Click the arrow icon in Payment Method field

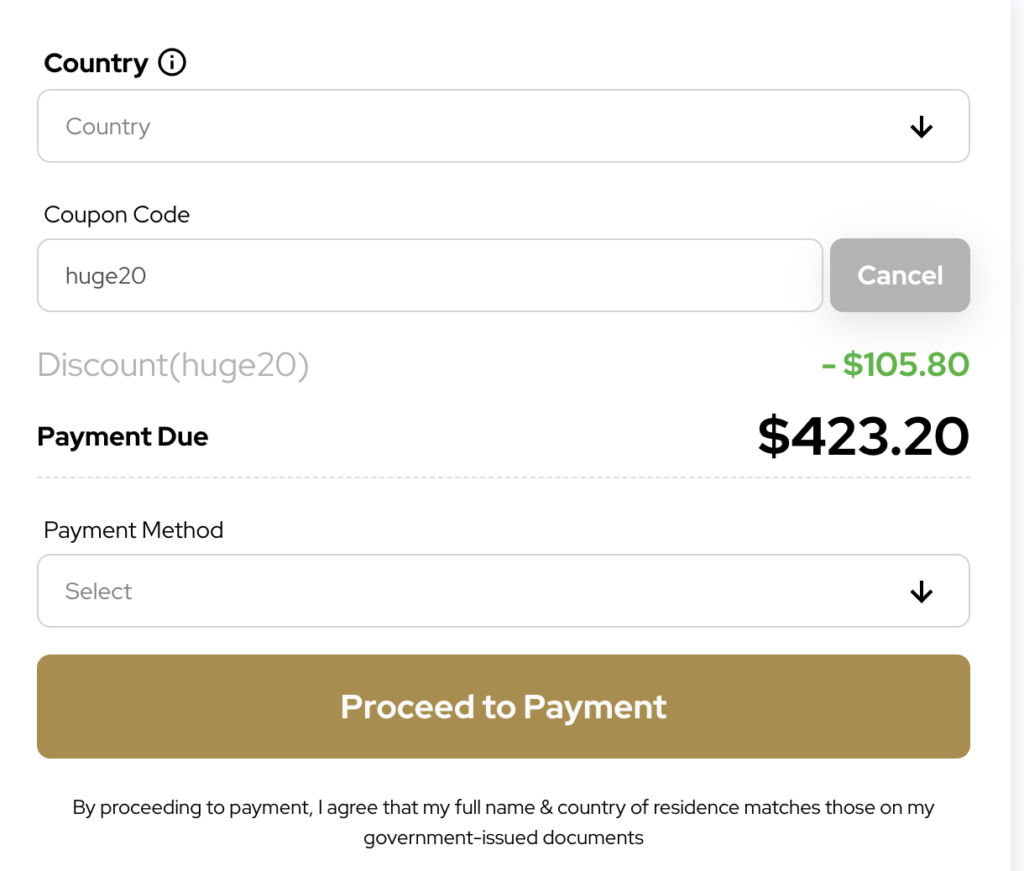921,592
